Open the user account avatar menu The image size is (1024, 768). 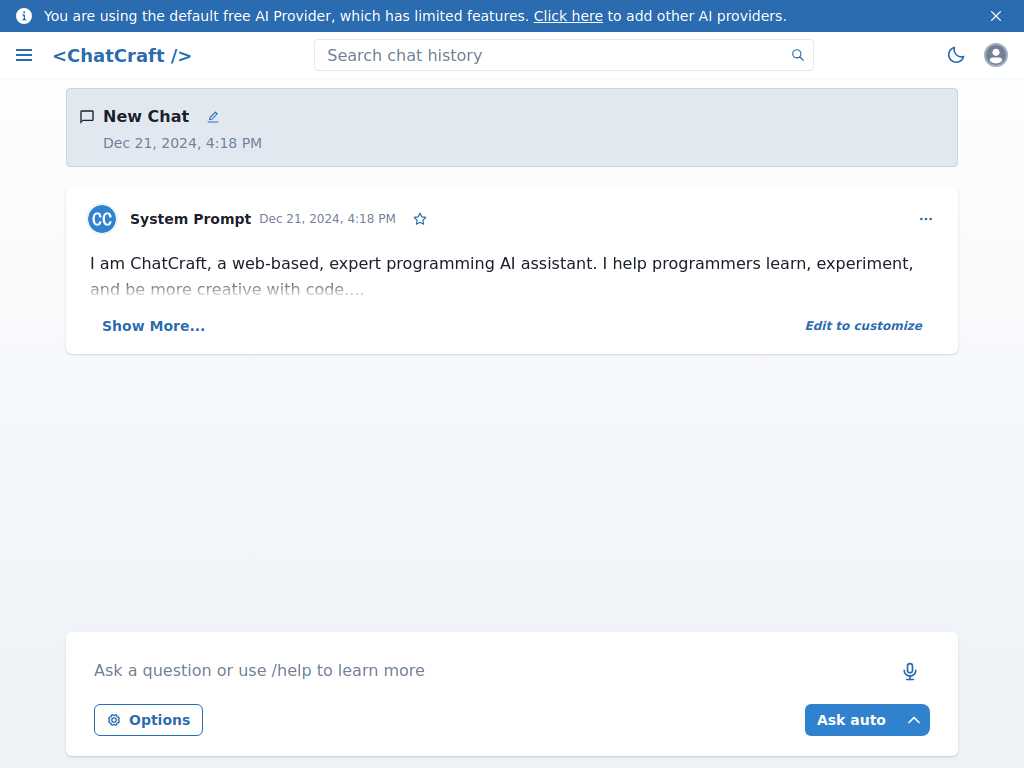(x=995, y=56)
